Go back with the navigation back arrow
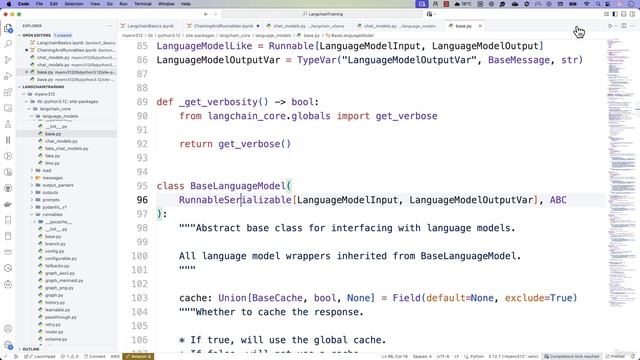Viewport: 640px width, 360px height. point(206,14)
